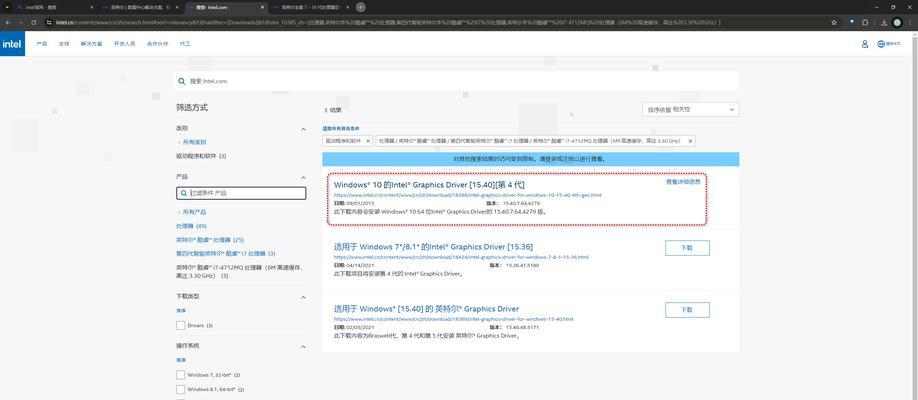The image size is (918, 400).
Task: Download the Windows 7*/8.1* Graphics Driver
Action: [x=687, y=248]
